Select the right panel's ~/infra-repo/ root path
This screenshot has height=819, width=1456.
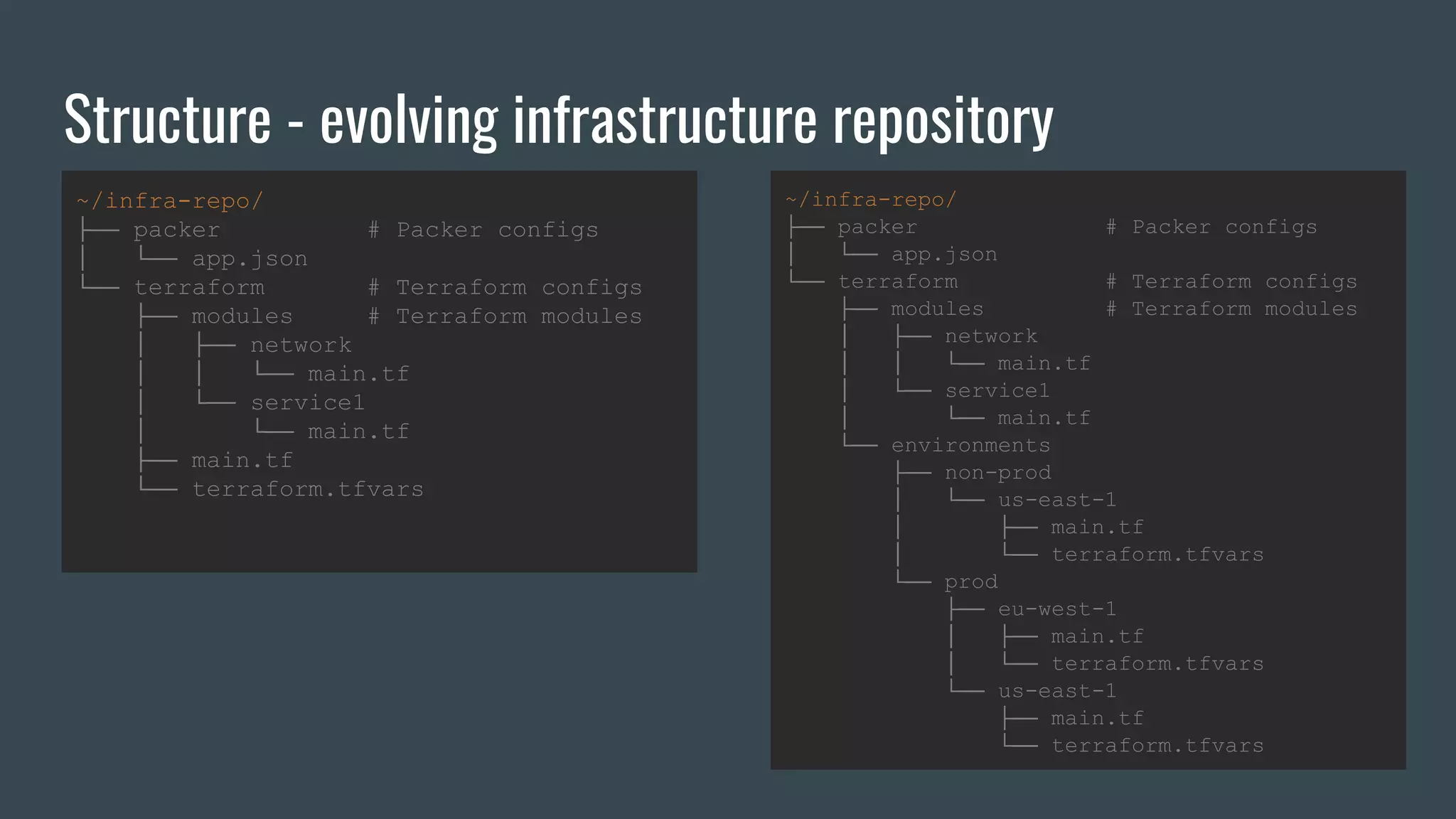[871, 200]
